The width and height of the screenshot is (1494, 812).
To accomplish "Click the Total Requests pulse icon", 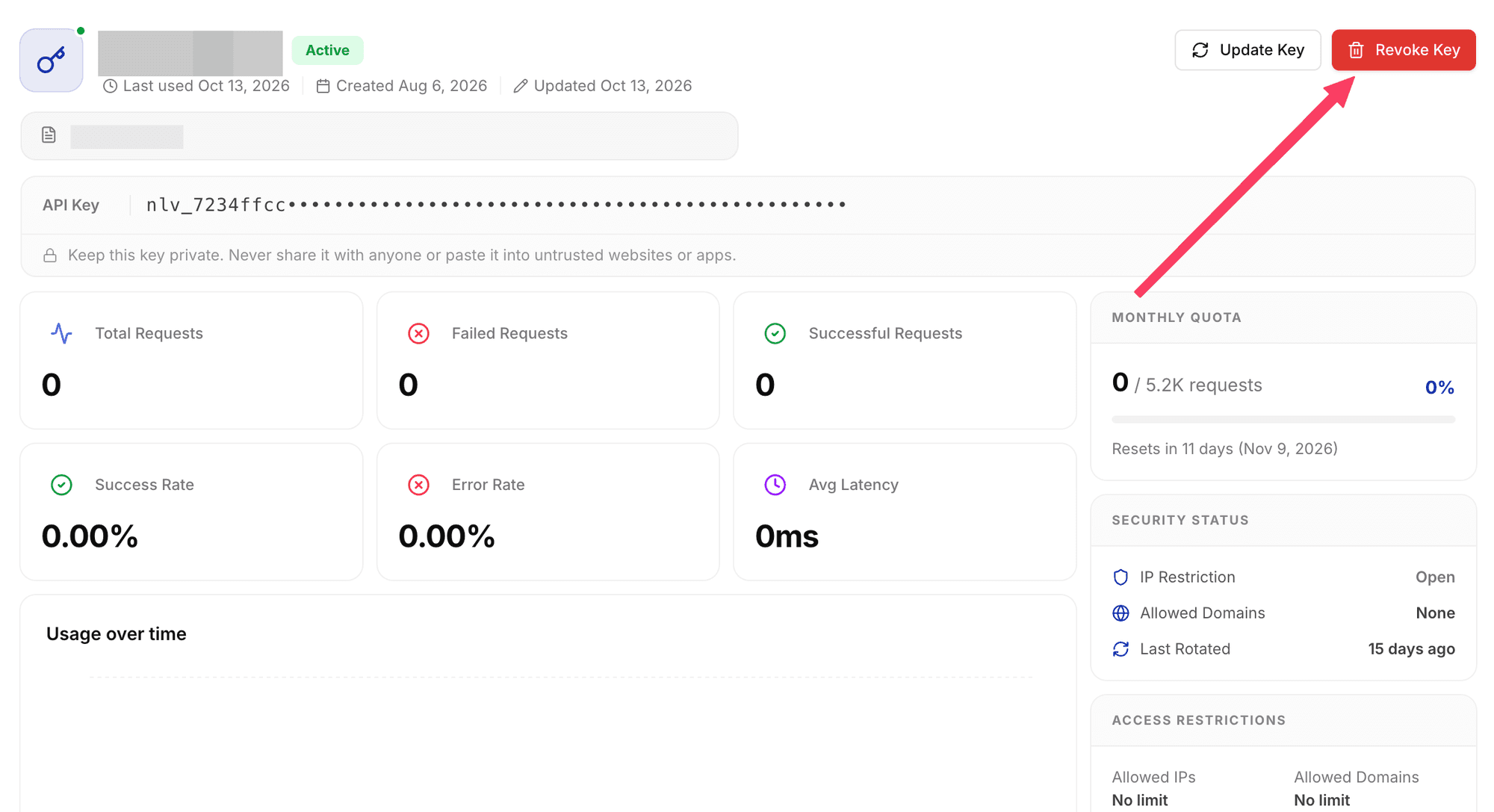I will point(61,333).
